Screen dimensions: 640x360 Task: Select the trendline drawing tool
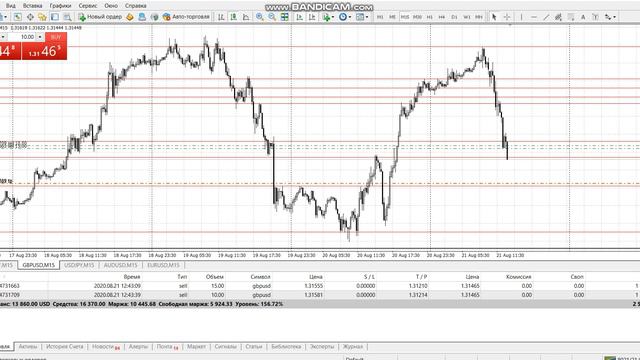546,17
